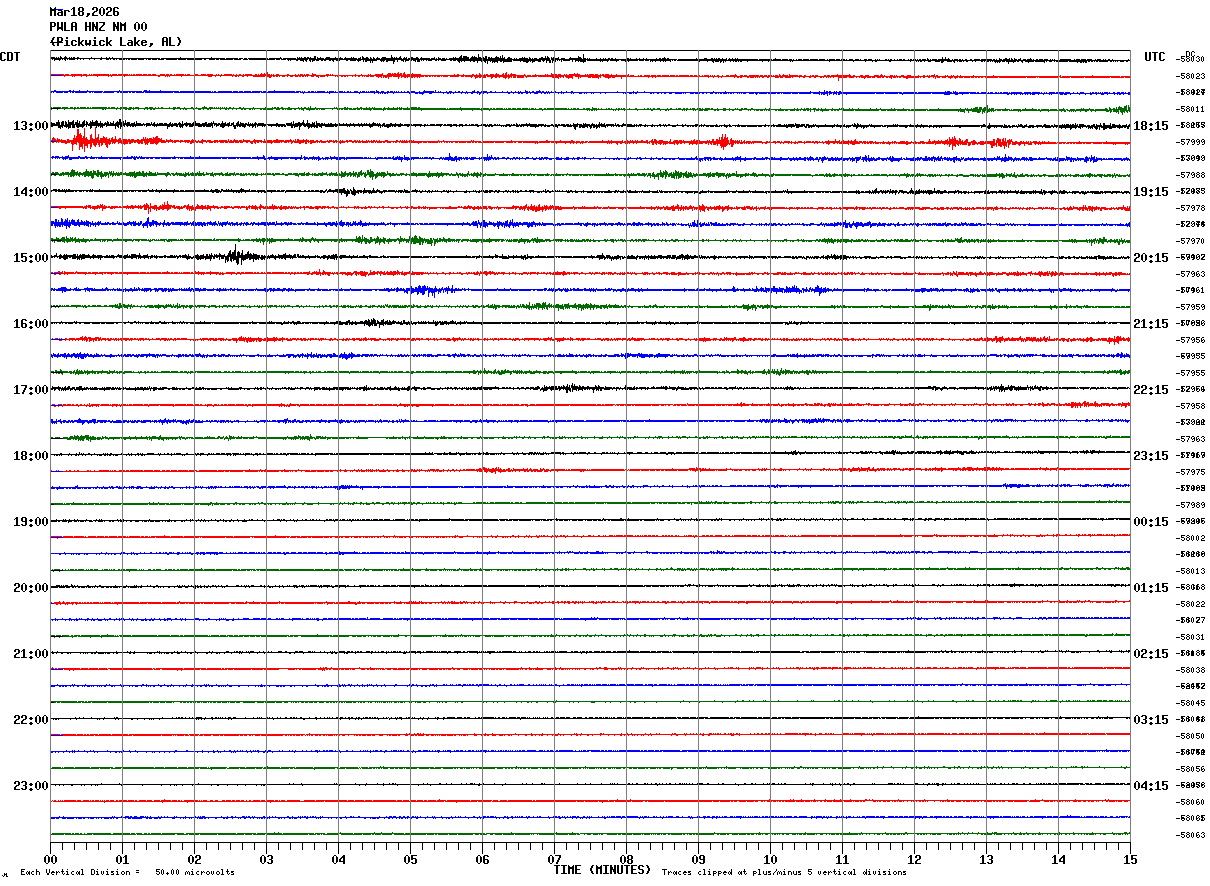Screen dimensions: 1210x886
Task: Click the (Pickwick Lake, AL) location label
Action: coord(116,42)
